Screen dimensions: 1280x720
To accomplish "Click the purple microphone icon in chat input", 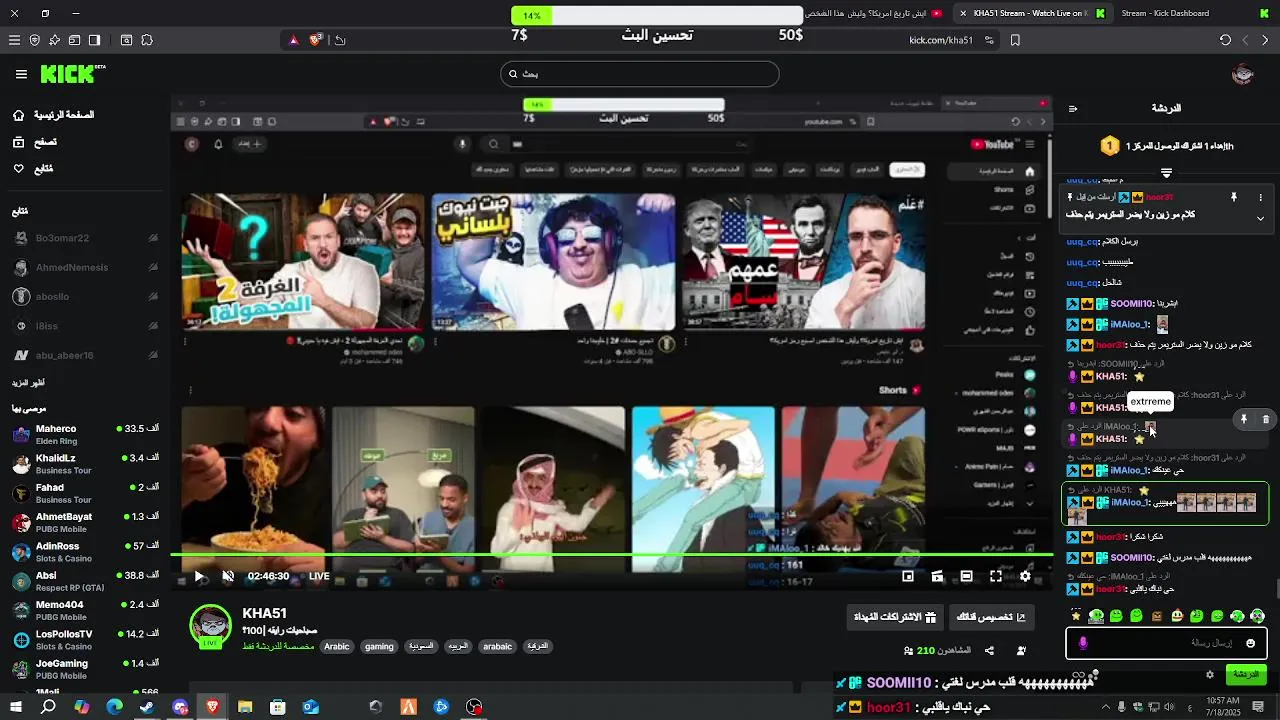I will pyautogui.click(x=1083, y=643).
